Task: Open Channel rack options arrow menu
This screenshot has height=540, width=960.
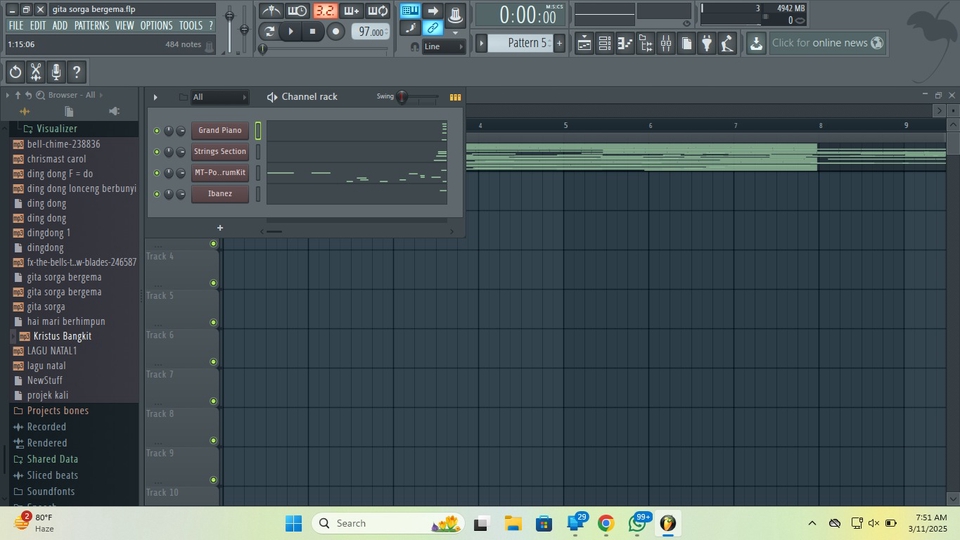Action: click(x=156, y=97)
